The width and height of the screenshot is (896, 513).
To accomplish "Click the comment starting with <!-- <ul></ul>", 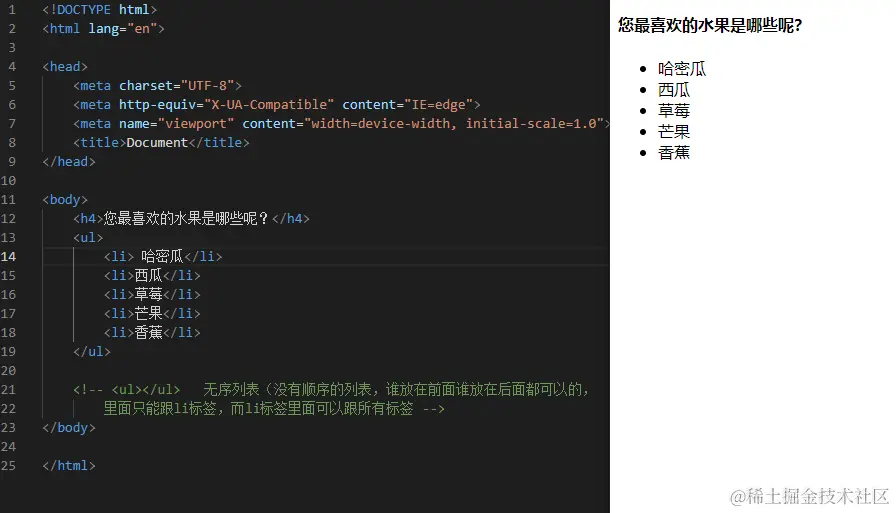I will (331, 390).
